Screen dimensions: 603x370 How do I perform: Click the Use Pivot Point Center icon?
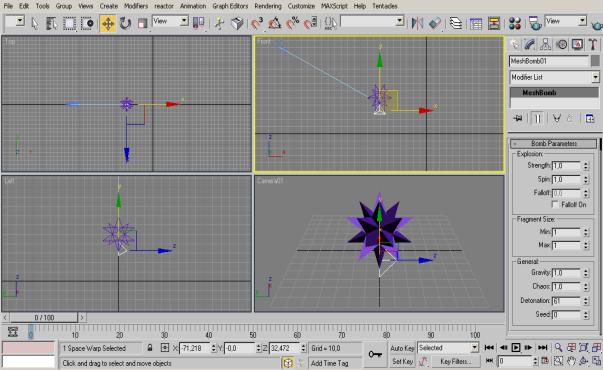point(198,23)
